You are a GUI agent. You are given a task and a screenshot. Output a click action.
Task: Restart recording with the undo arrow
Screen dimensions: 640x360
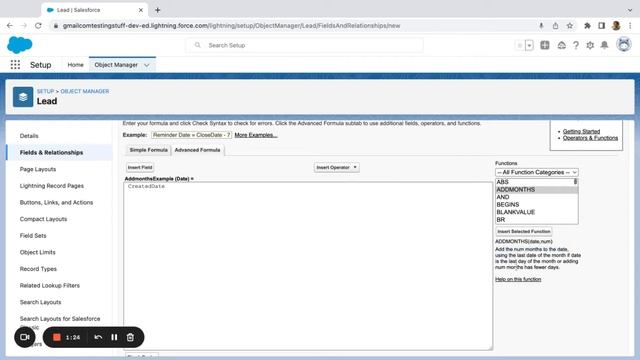pos(98,337)
